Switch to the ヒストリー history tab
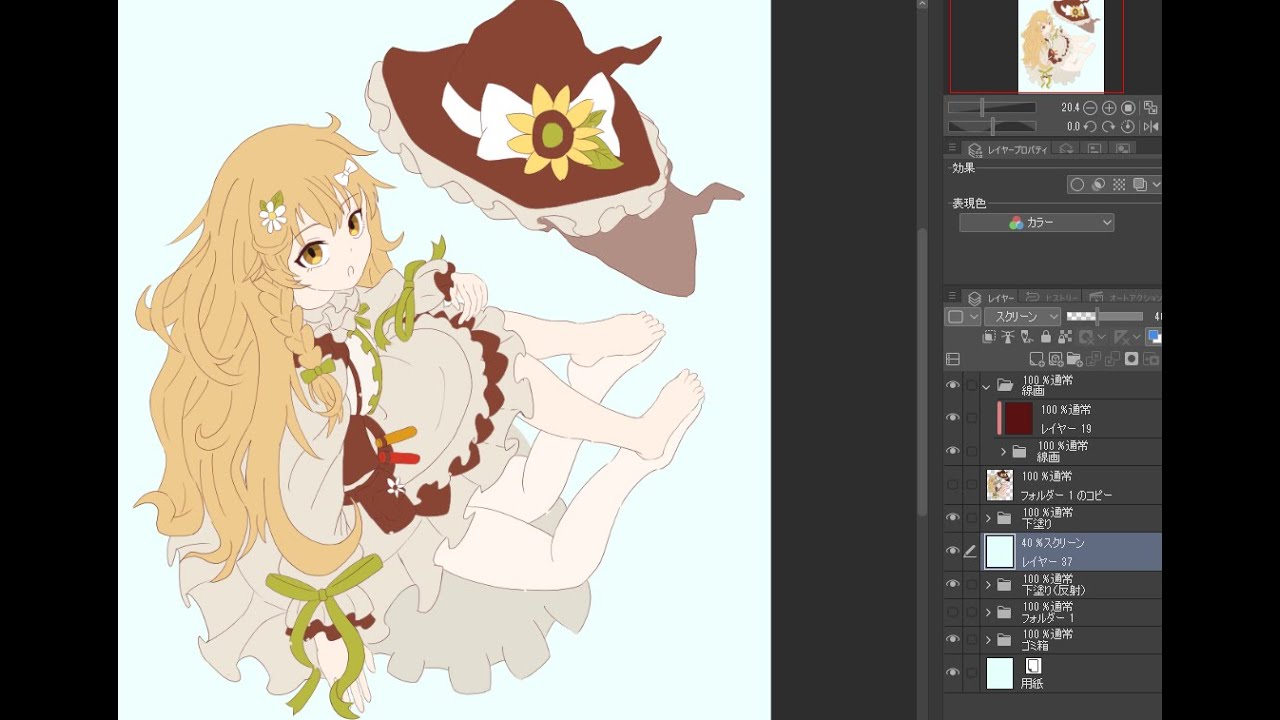Screen dimensions: 1280x720 point(1052,297)
